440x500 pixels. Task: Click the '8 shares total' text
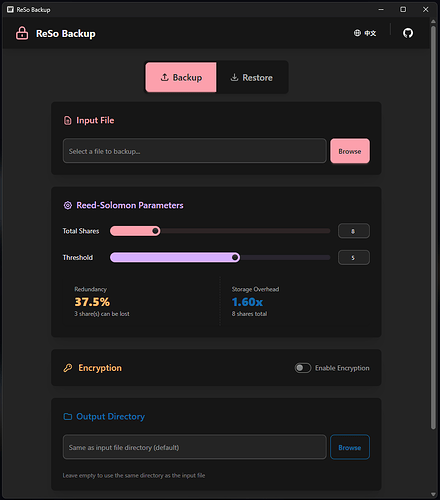(x=249, y=314)
